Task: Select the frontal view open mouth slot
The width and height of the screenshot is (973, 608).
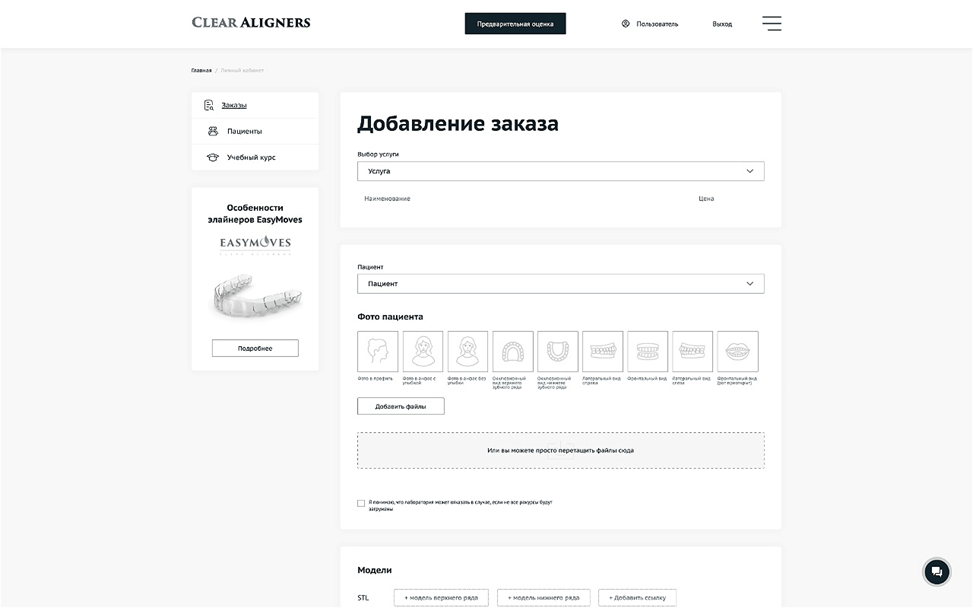Action: point(738,352)
